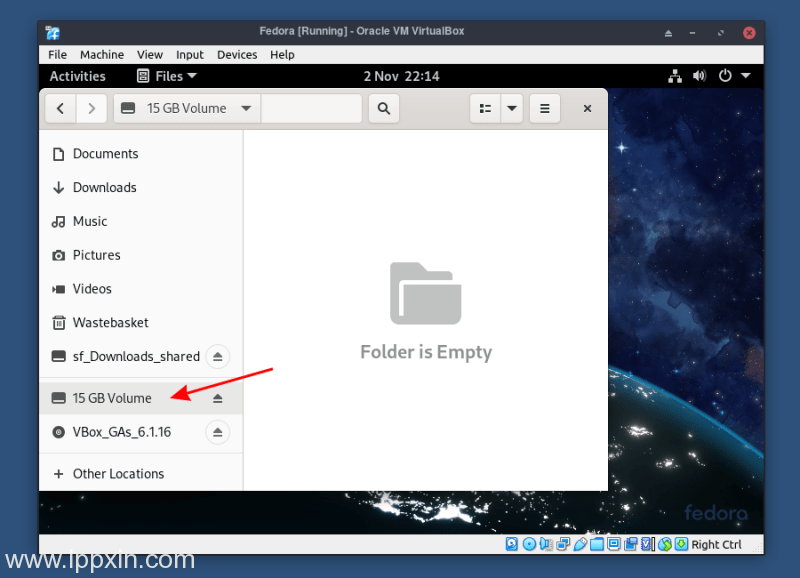Click the title bar keep-above arrow button

pyautogui.click(x=668, y=33)
